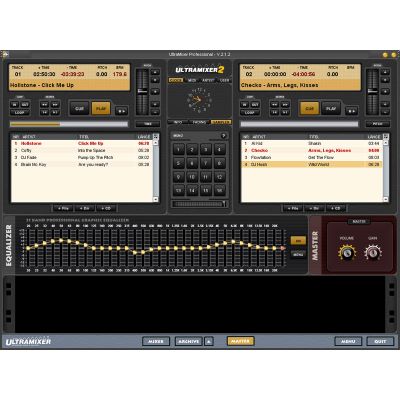Click the left deck pitch fader handle

pyautogui.click(x=142, y=91)
